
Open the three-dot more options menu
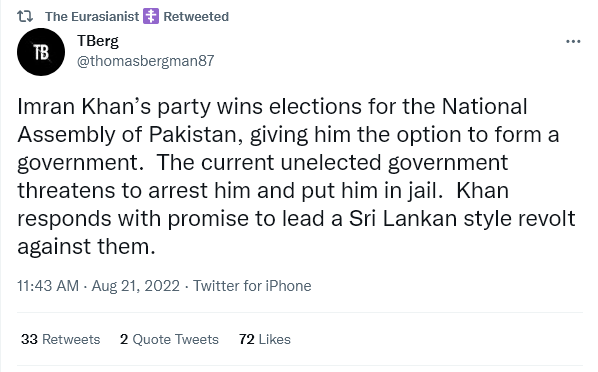[573, 41]
